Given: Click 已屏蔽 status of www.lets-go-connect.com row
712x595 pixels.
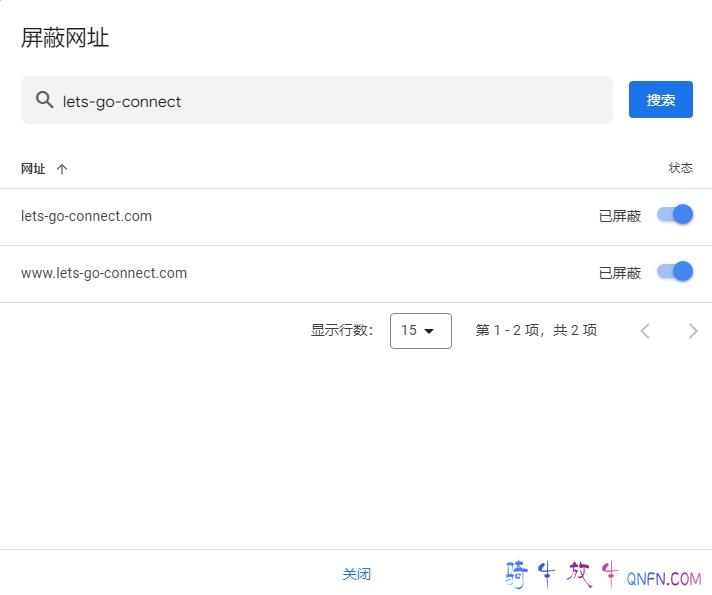Looking at the screenshot, I should coord(619,273).
